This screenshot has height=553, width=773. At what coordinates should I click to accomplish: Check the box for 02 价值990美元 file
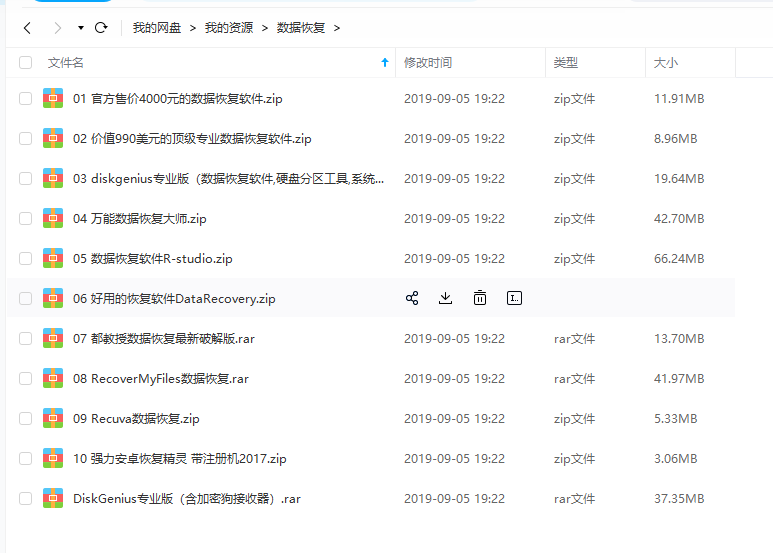pyautogui.click(x=26, y=138)
